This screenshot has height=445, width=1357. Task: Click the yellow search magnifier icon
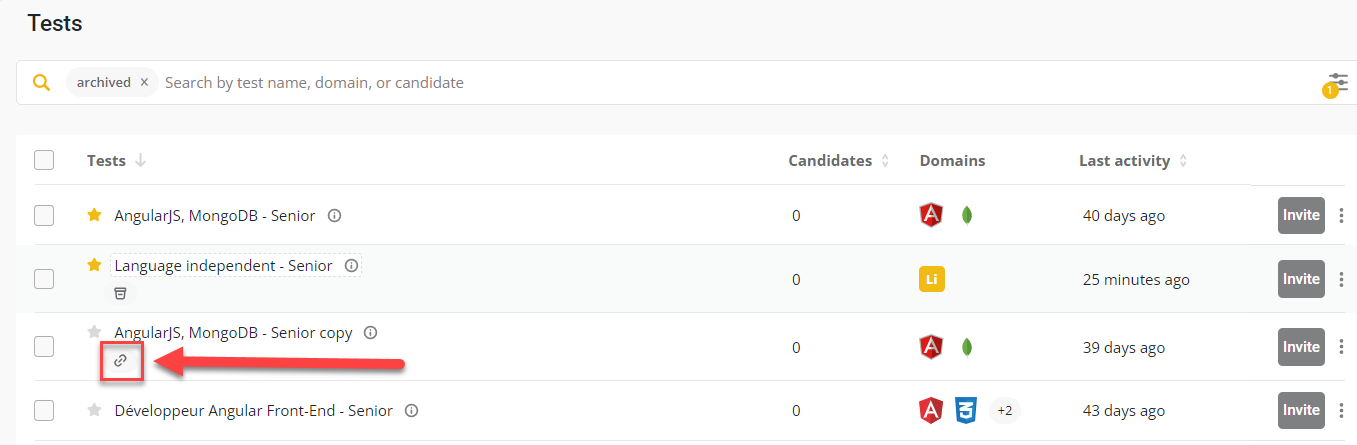coord(41,82)
